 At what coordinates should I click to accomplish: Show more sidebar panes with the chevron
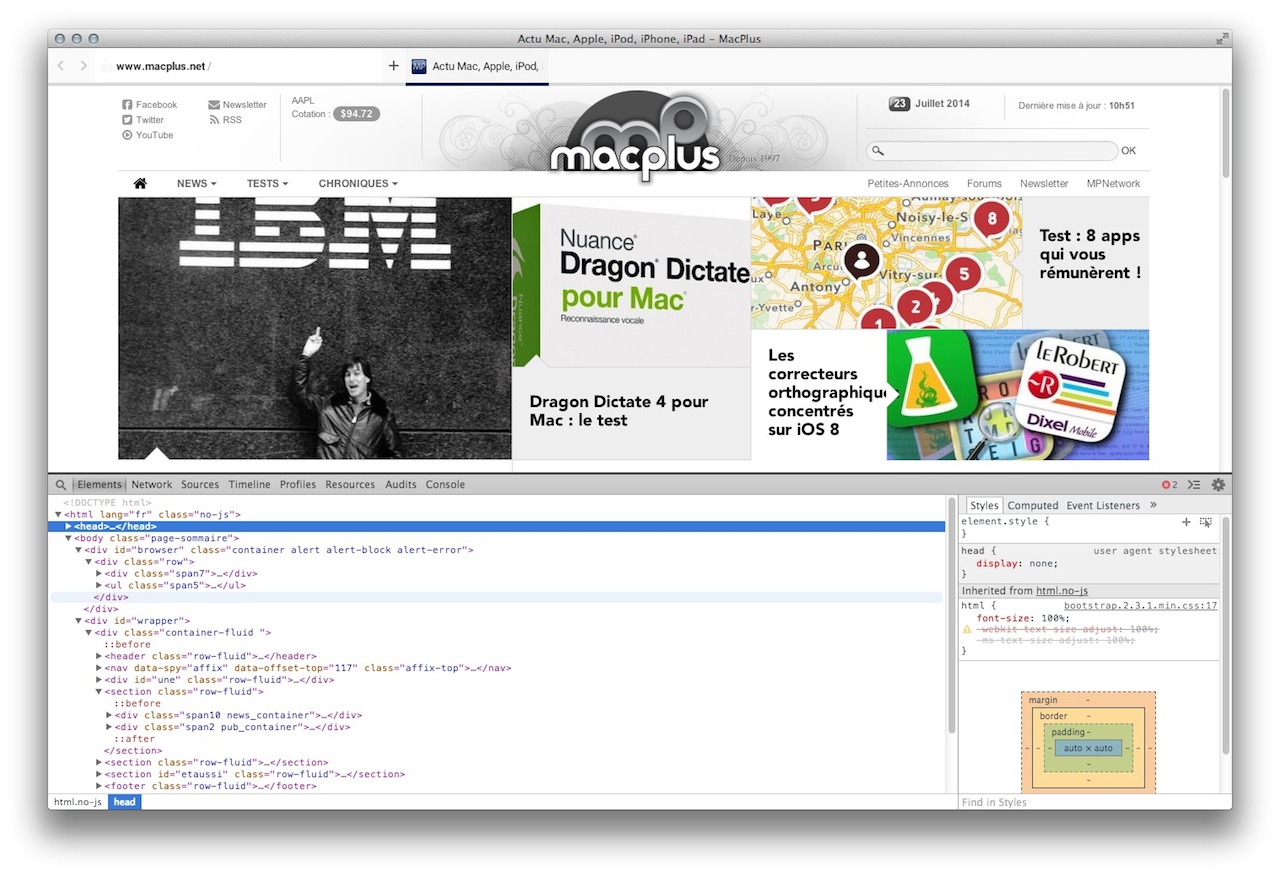[1153, 505]
